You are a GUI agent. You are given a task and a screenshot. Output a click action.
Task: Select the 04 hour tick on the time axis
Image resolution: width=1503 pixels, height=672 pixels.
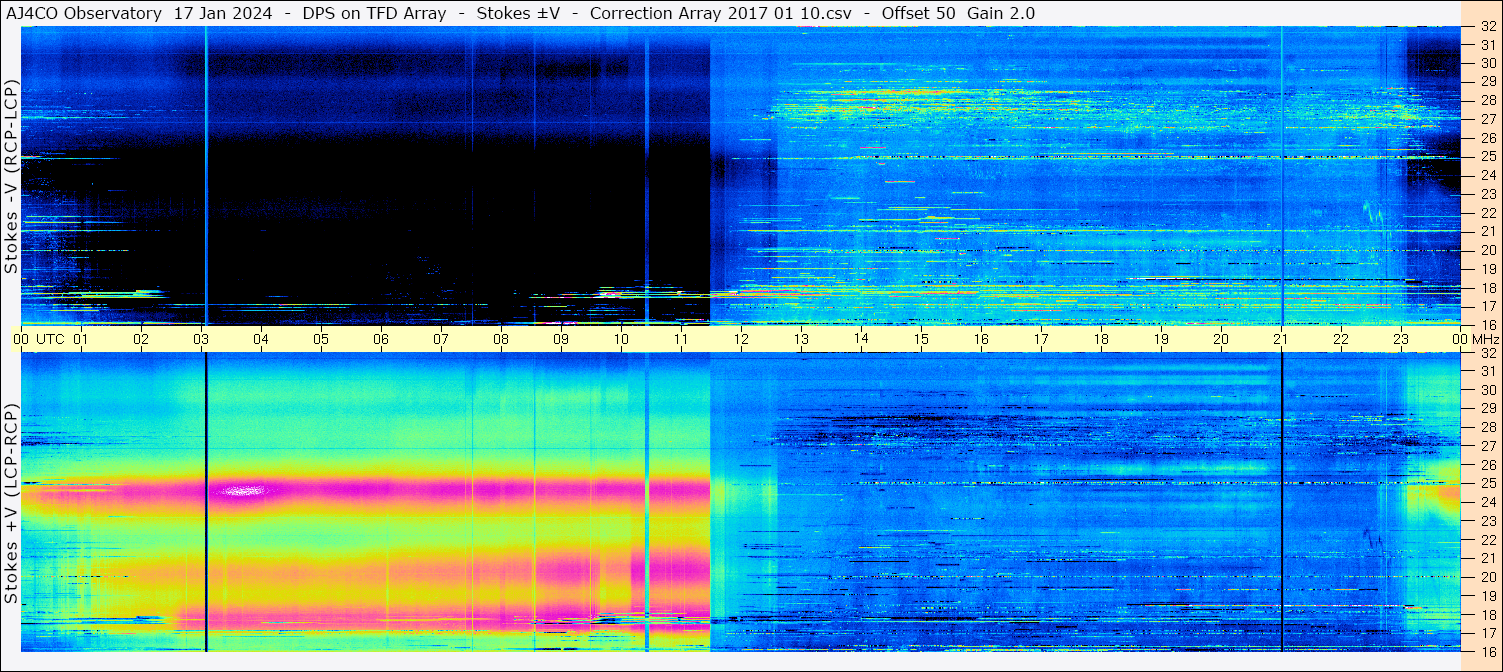tap(261, 339)
